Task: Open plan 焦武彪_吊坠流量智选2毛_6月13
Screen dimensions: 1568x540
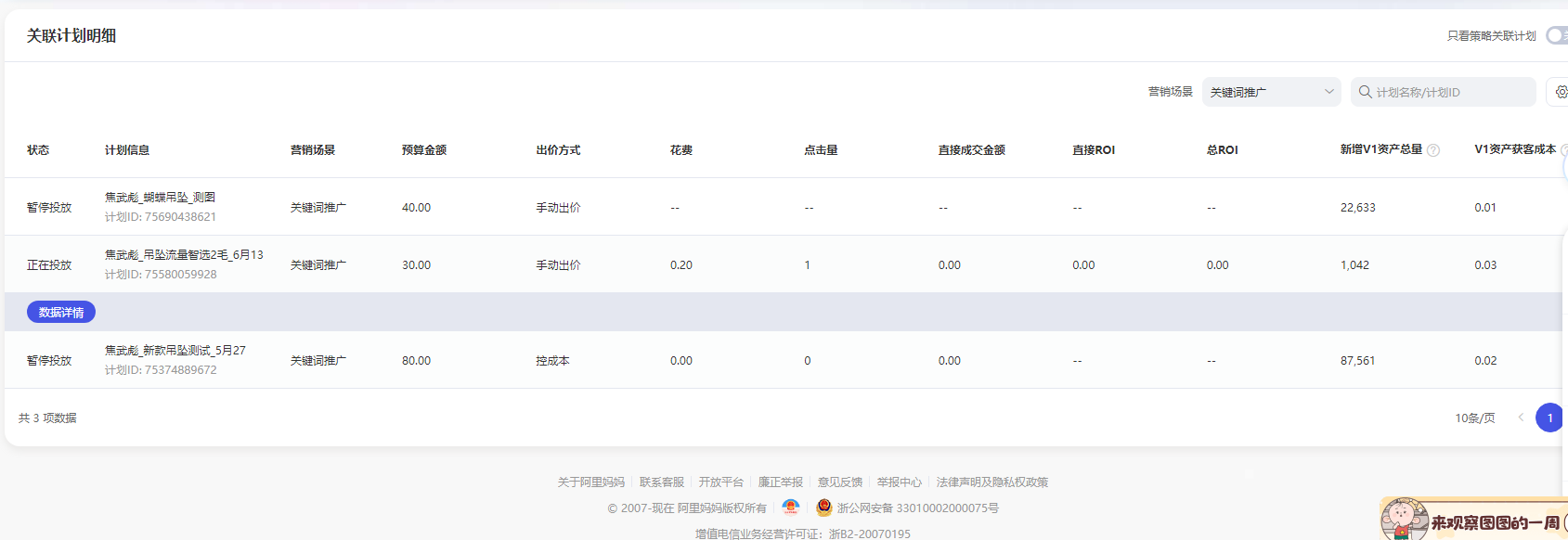Action: pyautogui.click(x=184, y=254)
